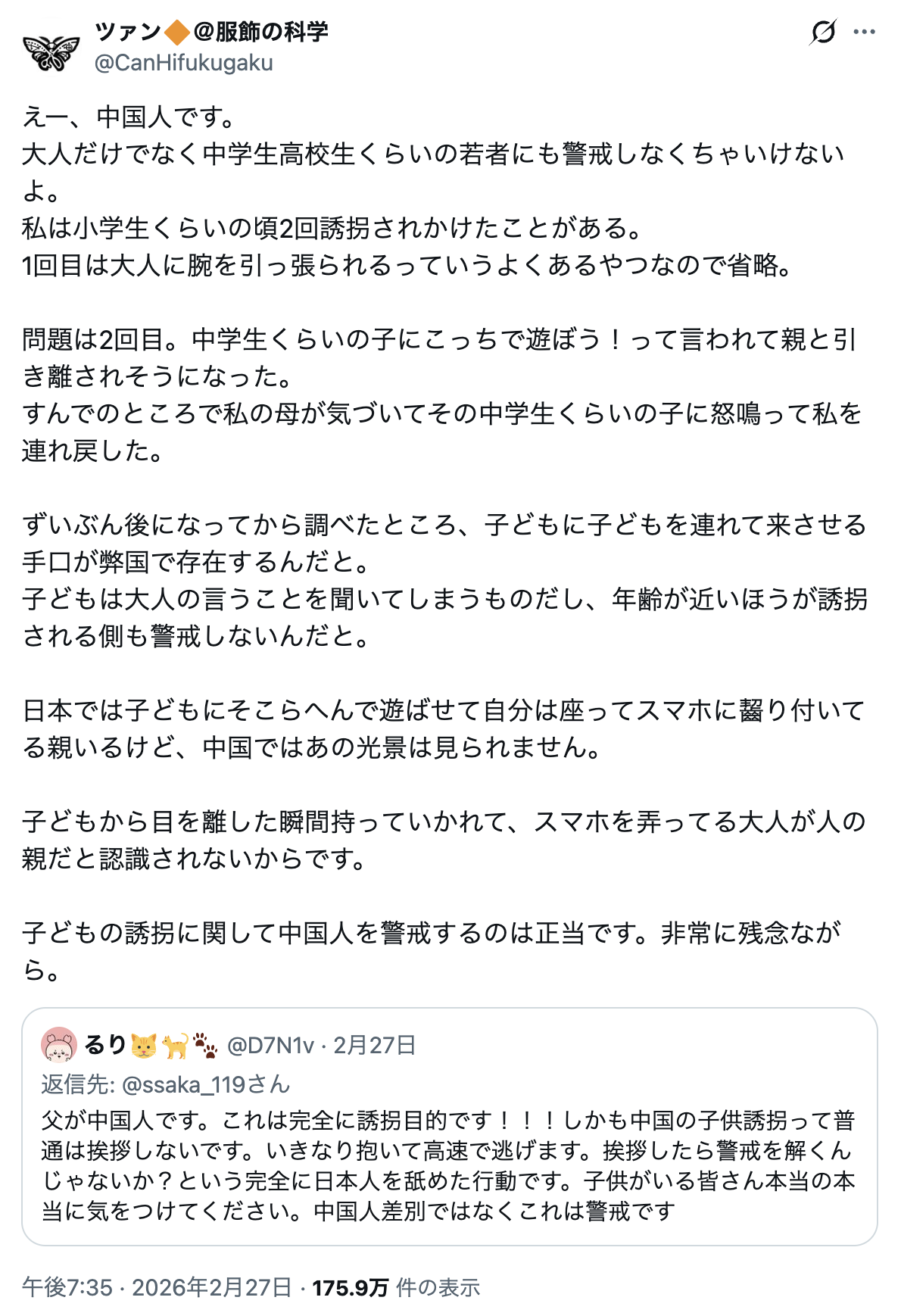Click the 2月27日 quoted post date

point(375,1046)
